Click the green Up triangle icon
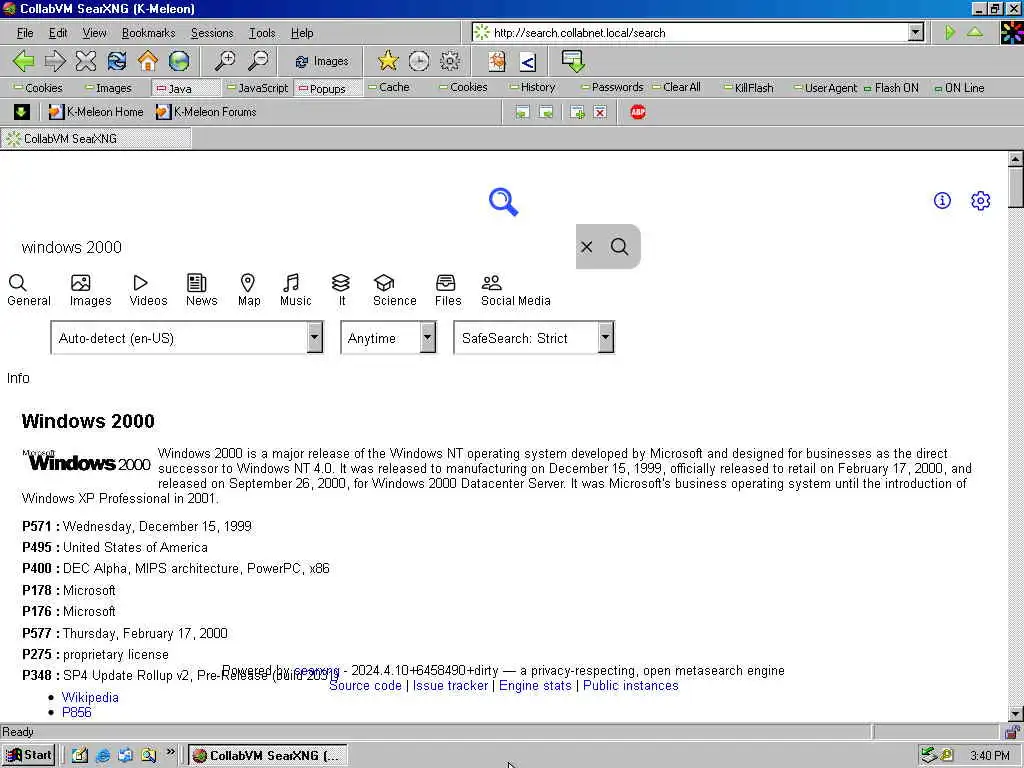1024x768 pixels. [x=974, y=32]
